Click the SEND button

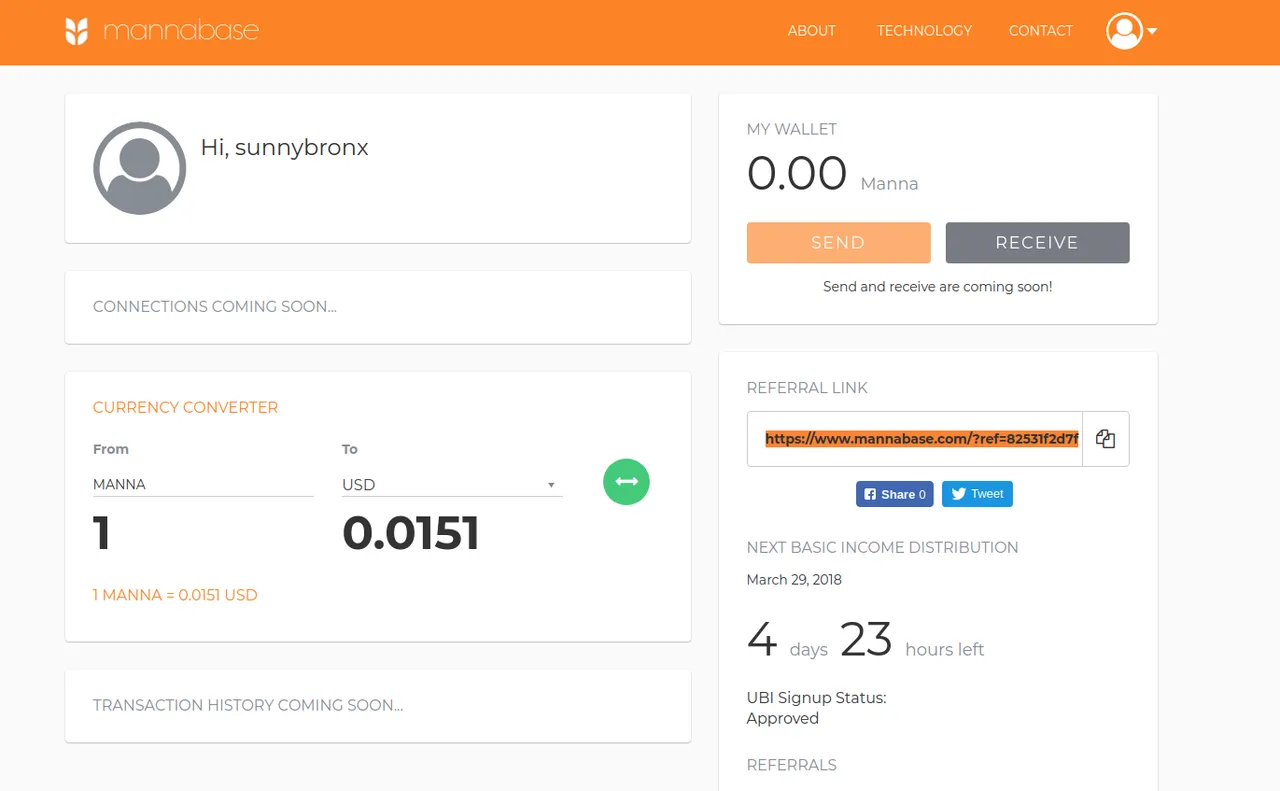point(838,243)
